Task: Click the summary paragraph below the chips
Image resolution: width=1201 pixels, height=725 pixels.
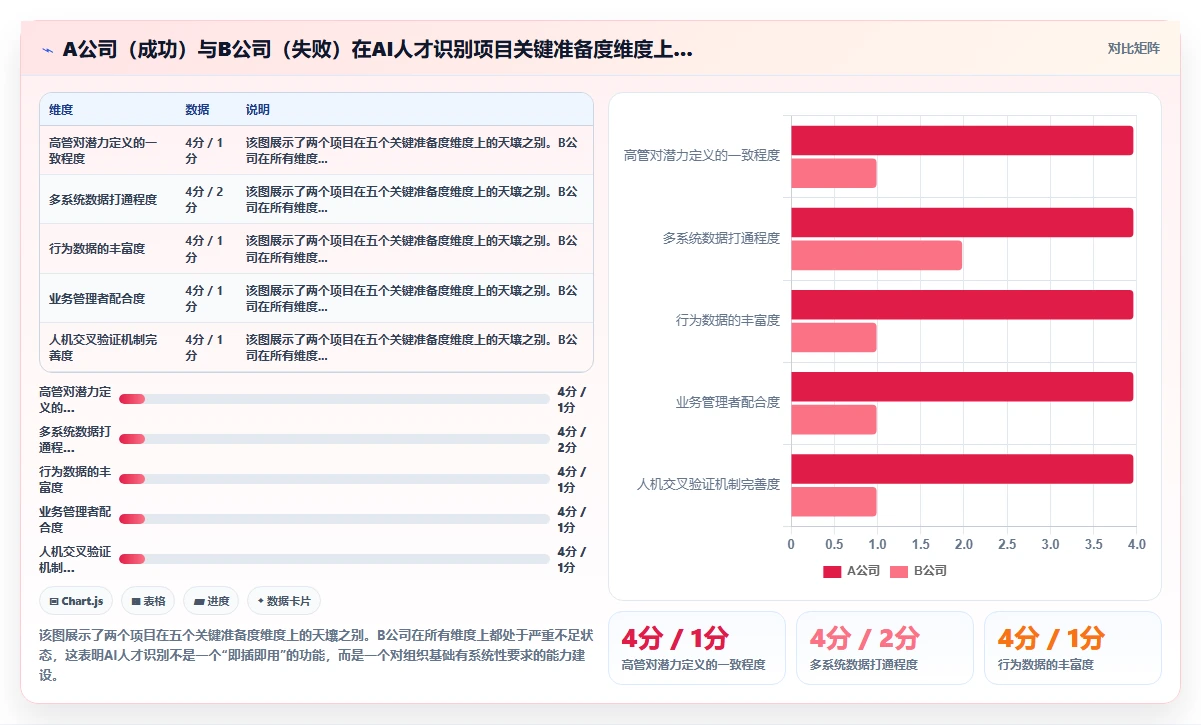Action: [316, 655]
